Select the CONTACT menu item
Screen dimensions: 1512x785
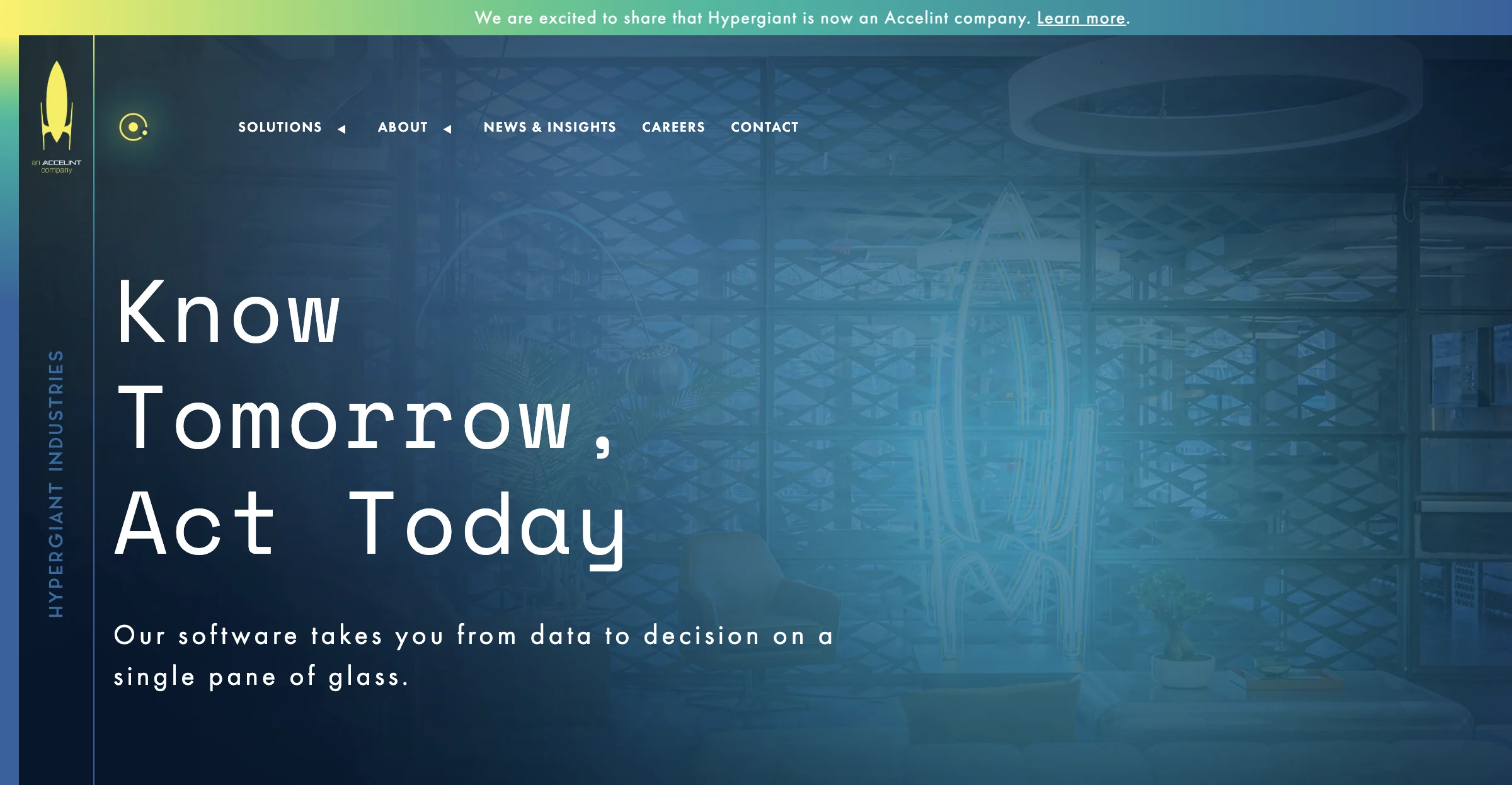click(x=765, y=127)
